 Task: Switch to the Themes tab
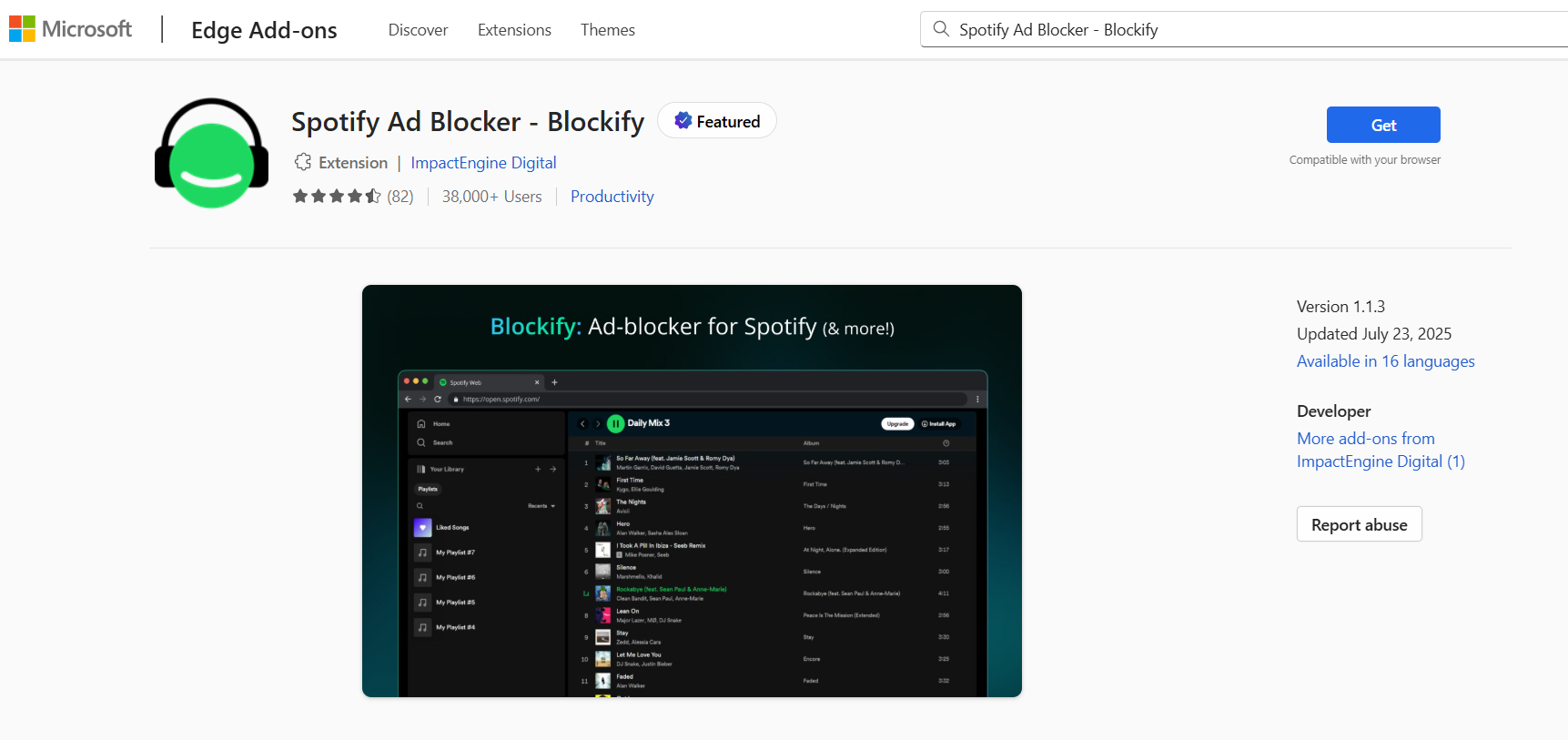[x=608, y=30]
